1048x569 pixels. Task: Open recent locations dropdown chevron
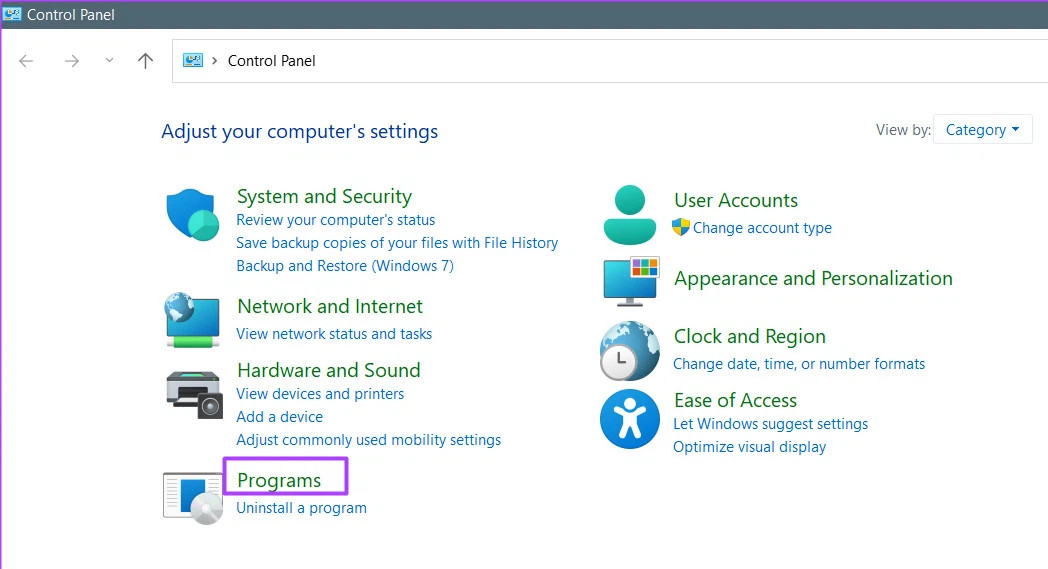pyautogui.click(x=109, y=61)
